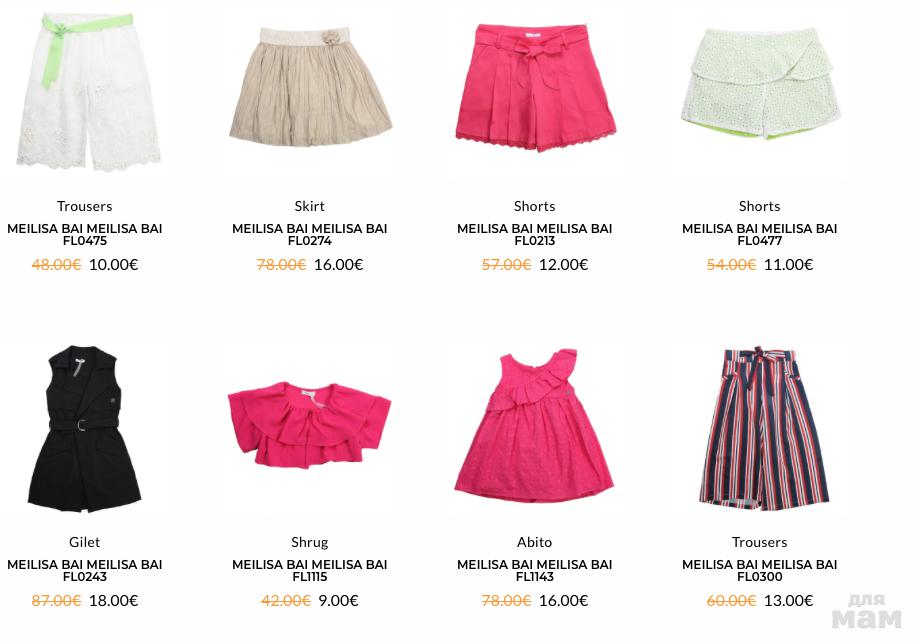This screenshot has height=643, width=917.
Task: Open the green eyelet shorts image
Action: (x=760, y=84)
